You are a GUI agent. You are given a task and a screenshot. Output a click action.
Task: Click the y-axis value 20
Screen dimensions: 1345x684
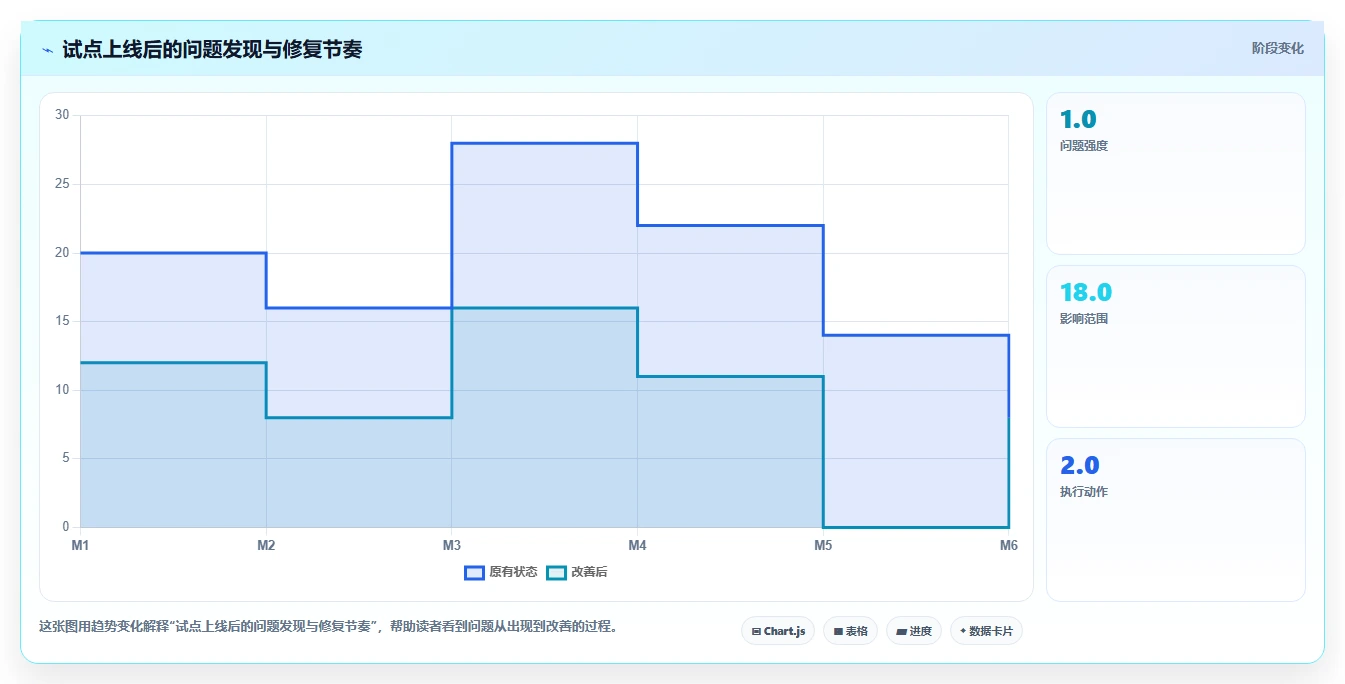62,253
